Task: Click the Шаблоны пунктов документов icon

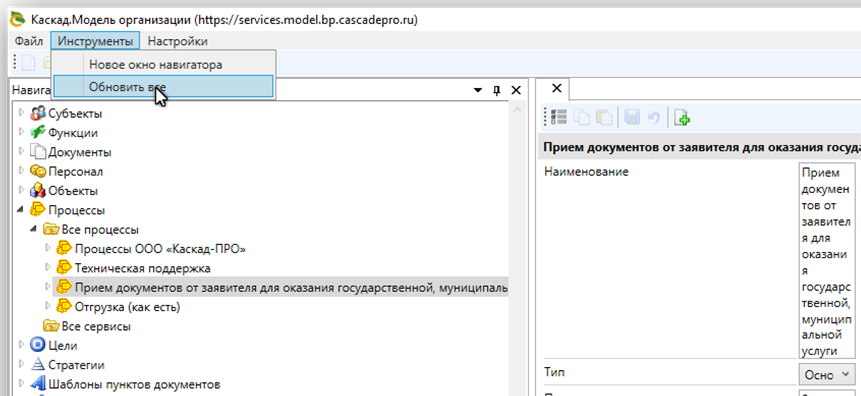Action: [x=38, y=384]
